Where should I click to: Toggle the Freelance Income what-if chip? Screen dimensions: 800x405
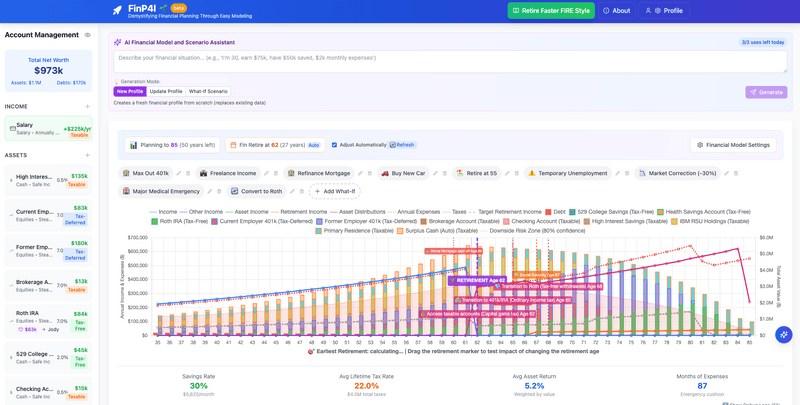pyautogui.click(x=228, y=173)
